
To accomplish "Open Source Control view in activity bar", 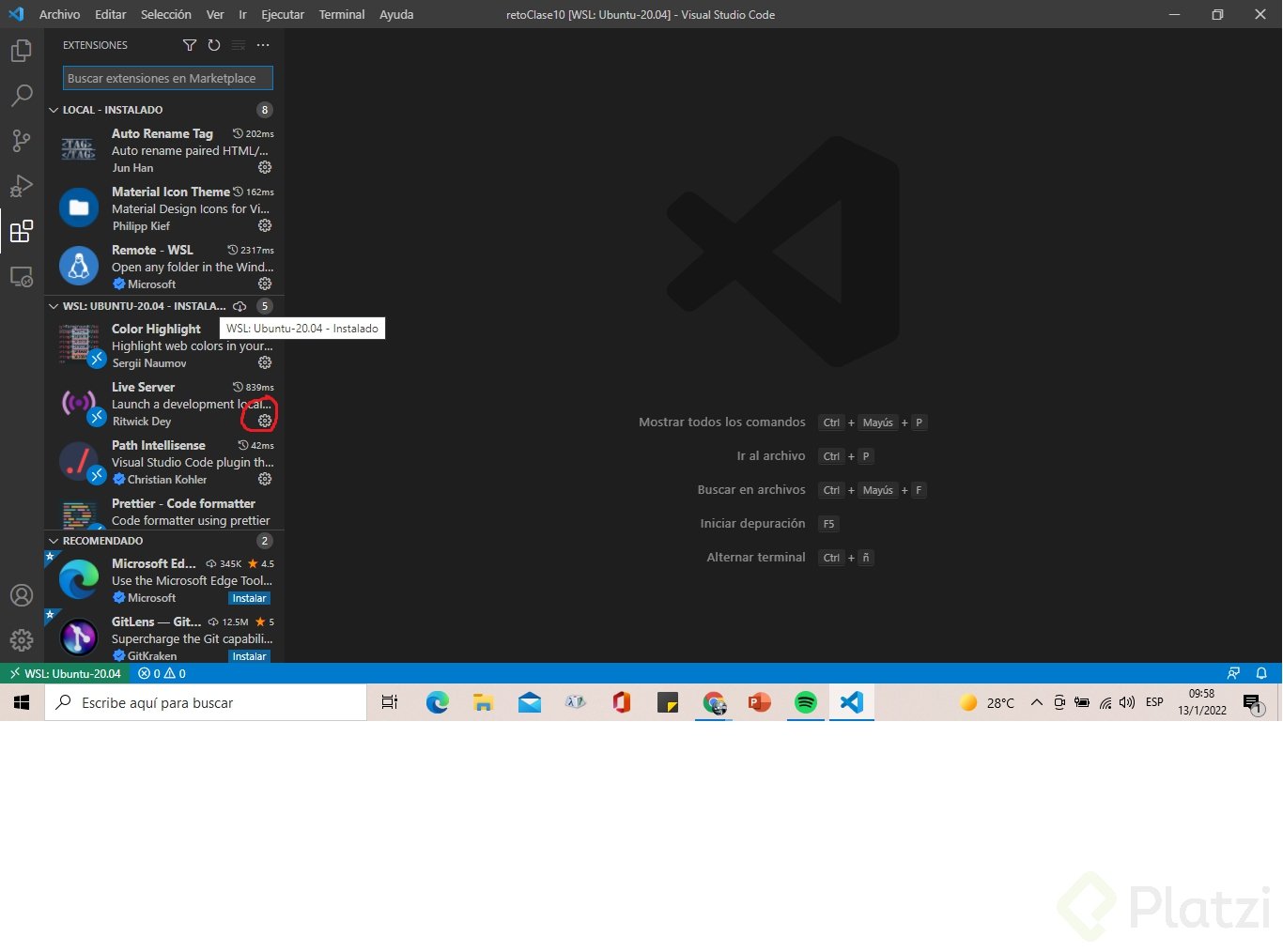I will click(x=22, y=141).
